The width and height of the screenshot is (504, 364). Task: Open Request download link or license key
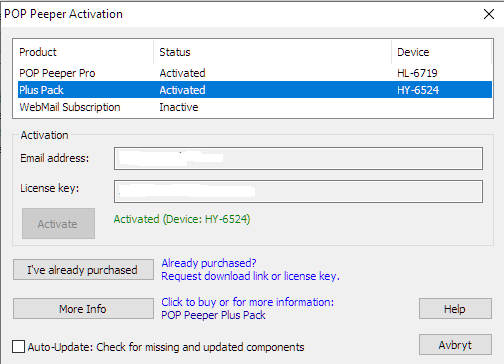point(250,276)
